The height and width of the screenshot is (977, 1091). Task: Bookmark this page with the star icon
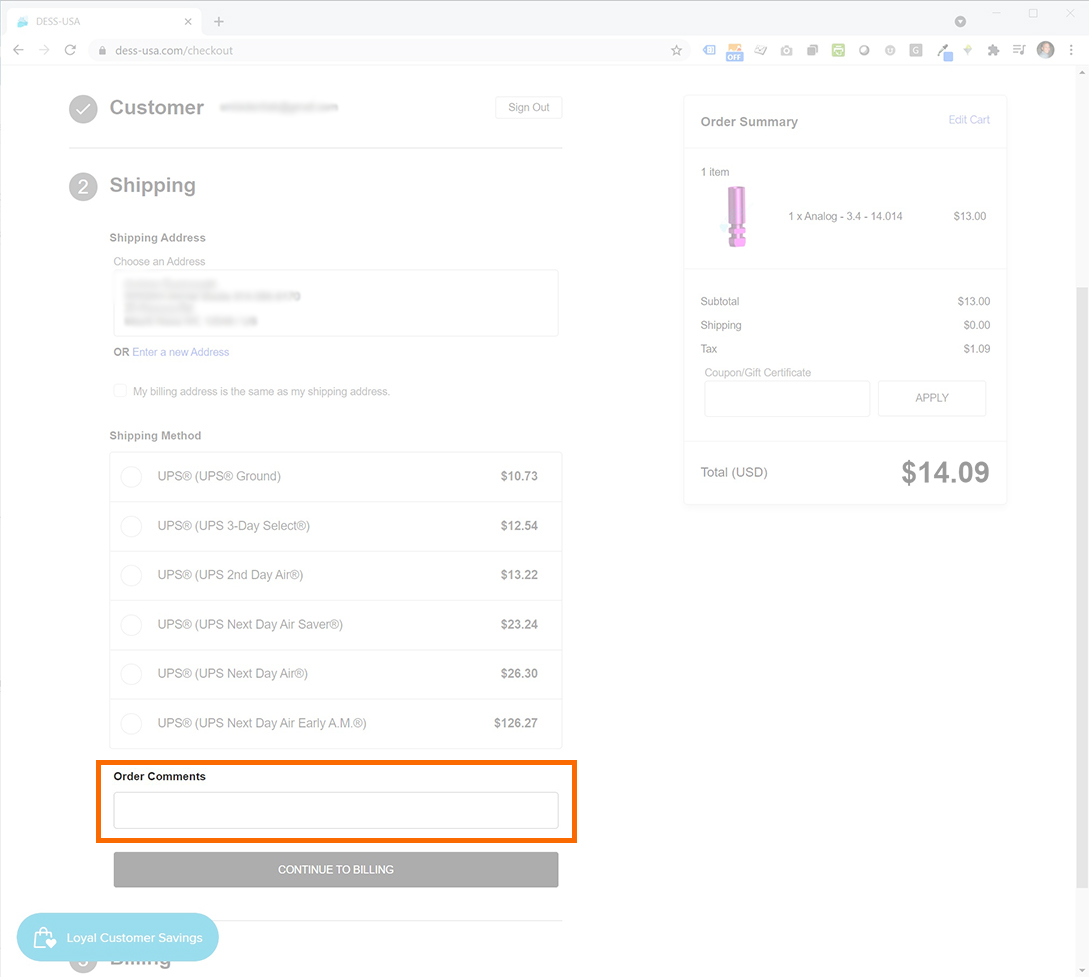point(676,50)
